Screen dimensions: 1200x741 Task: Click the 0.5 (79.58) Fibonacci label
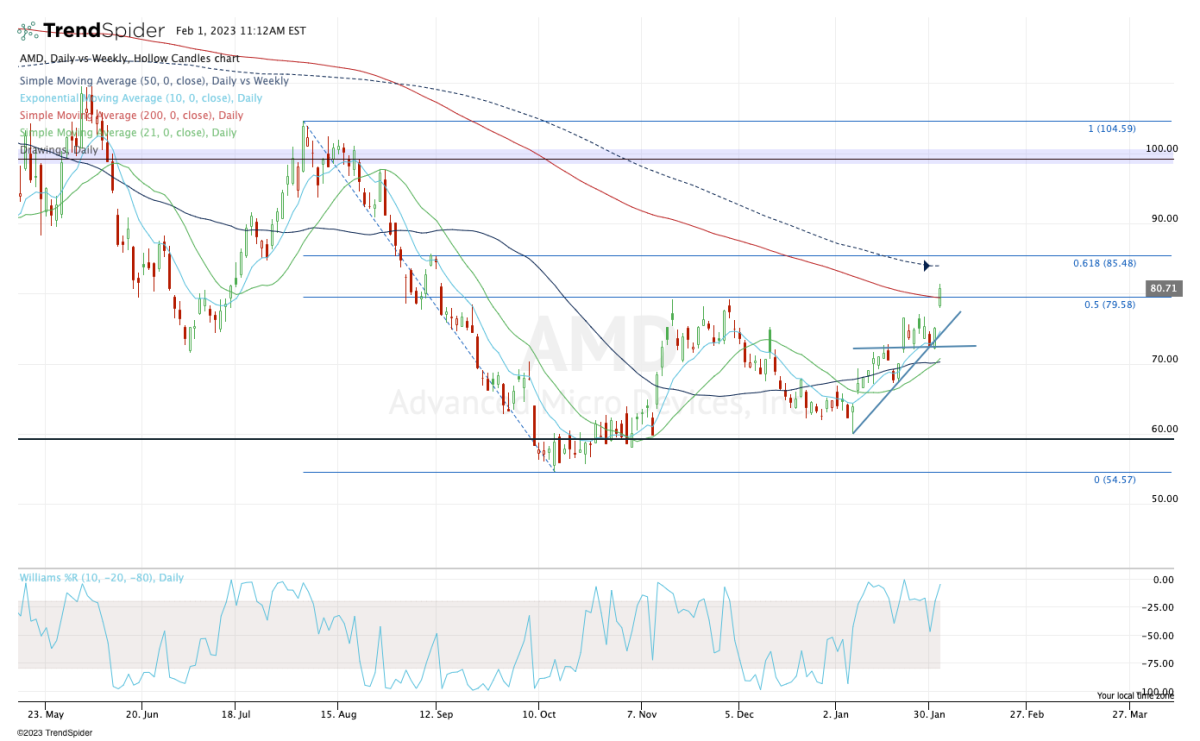click(1110, 304)
